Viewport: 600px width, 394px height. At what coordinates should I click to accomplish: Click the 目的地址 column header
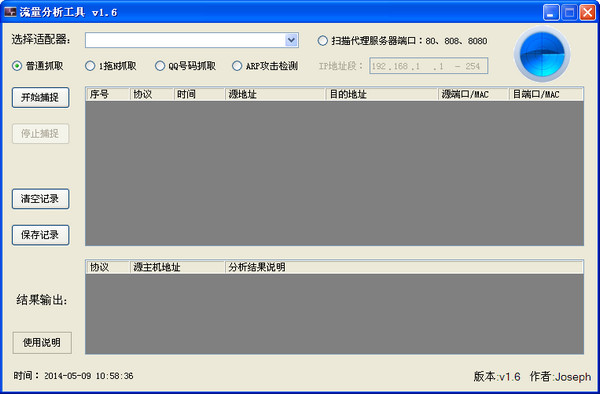382,94
